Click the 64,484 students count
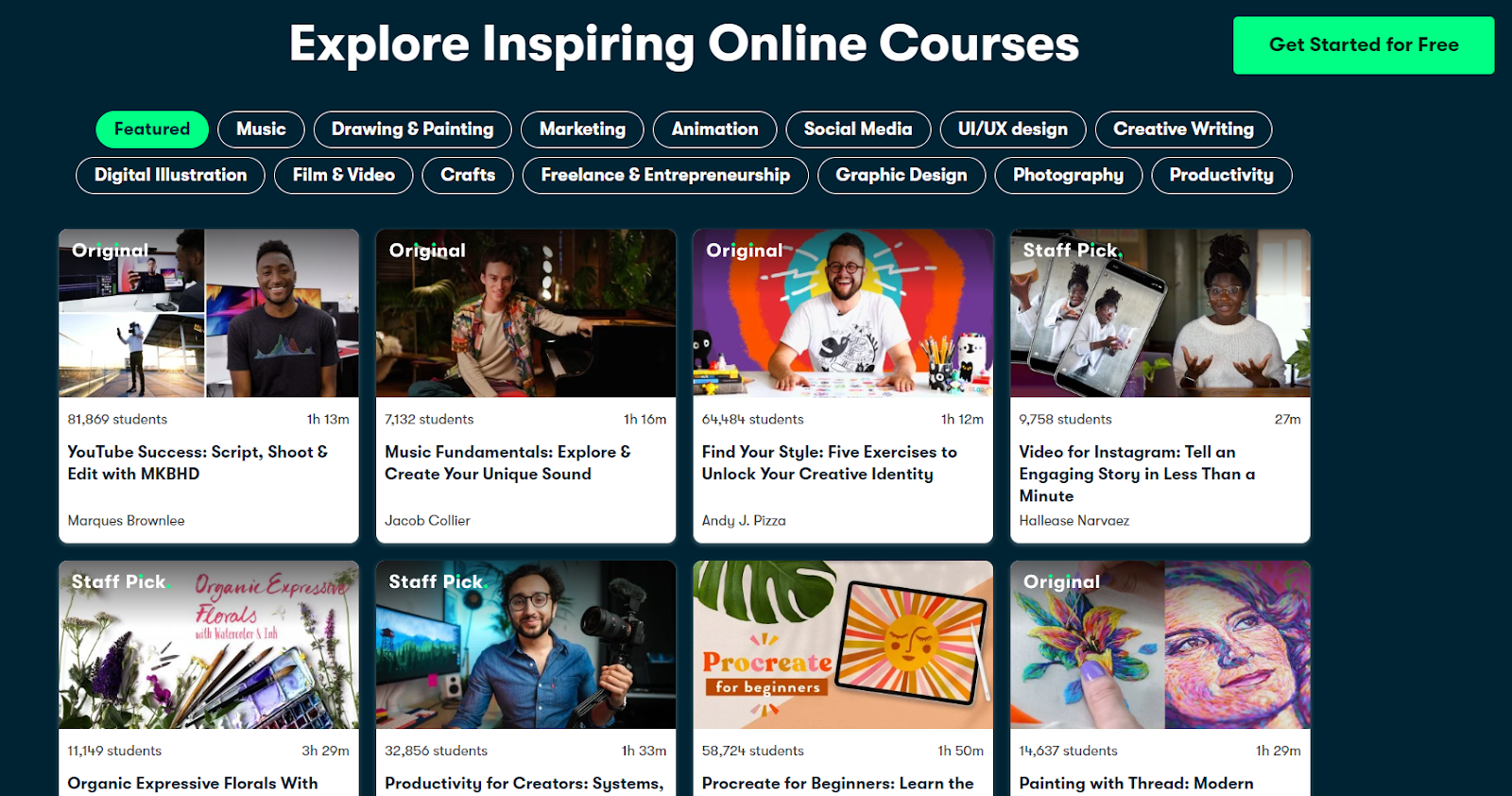 pyautogui.click(x=752, y=420)
